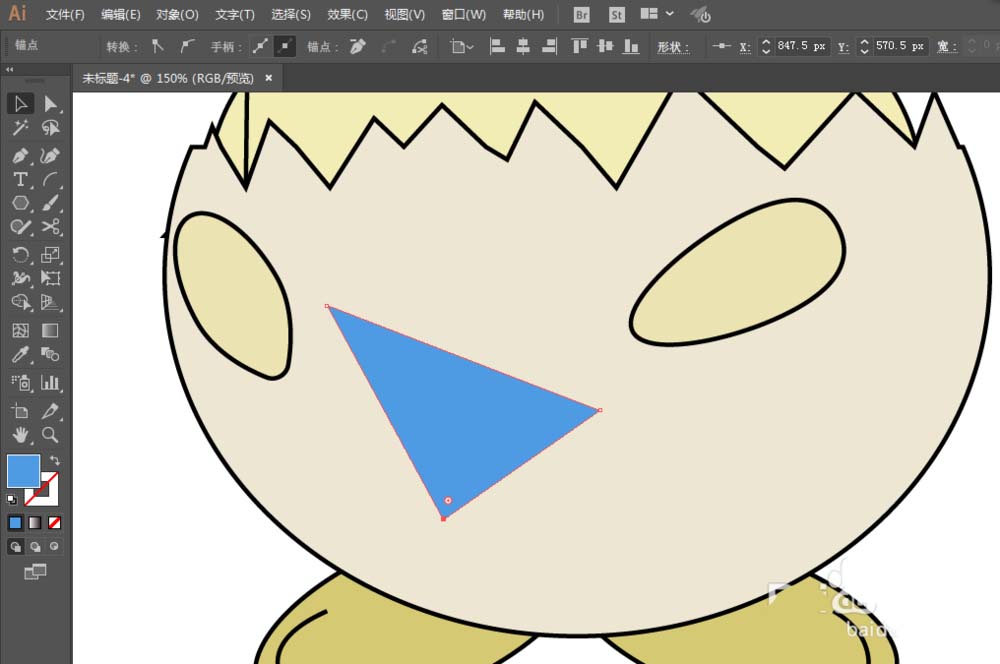Align anchors to vertical bottom
Viewport: 1000px width, 664px height.
point(631,46)
